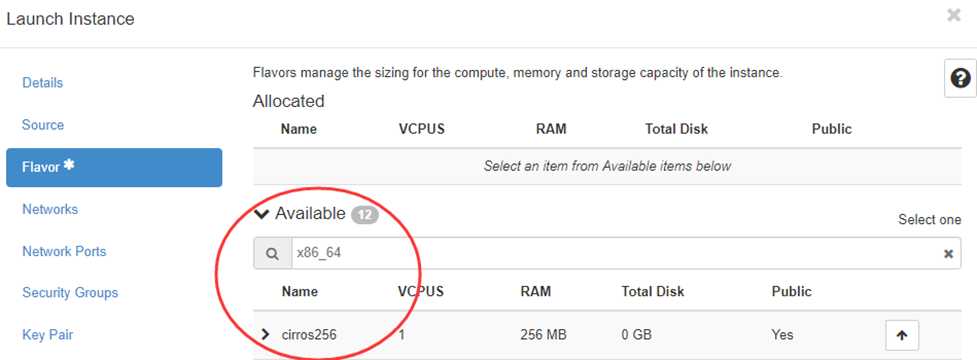
Task: Switch to the Networks step
Action: (50, 209)
